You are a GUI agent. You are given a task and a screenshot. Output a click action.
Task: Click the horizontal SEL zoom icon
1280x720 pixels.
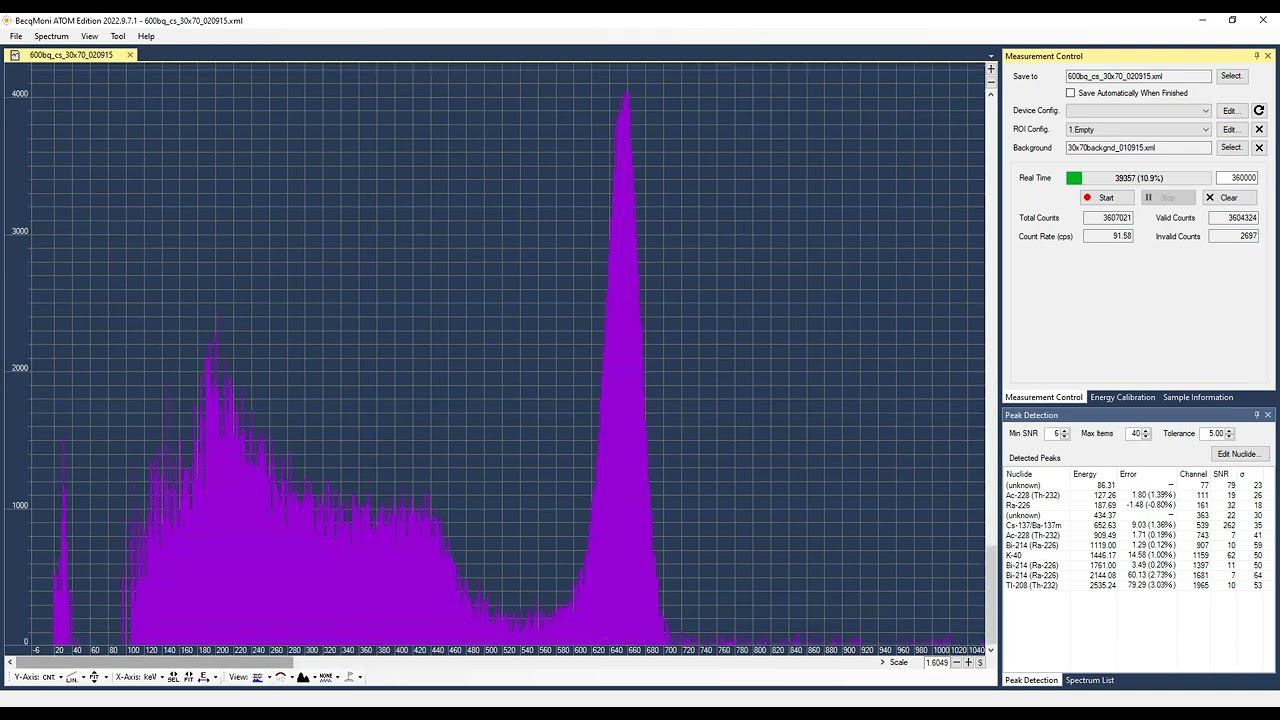coord(173,677)
